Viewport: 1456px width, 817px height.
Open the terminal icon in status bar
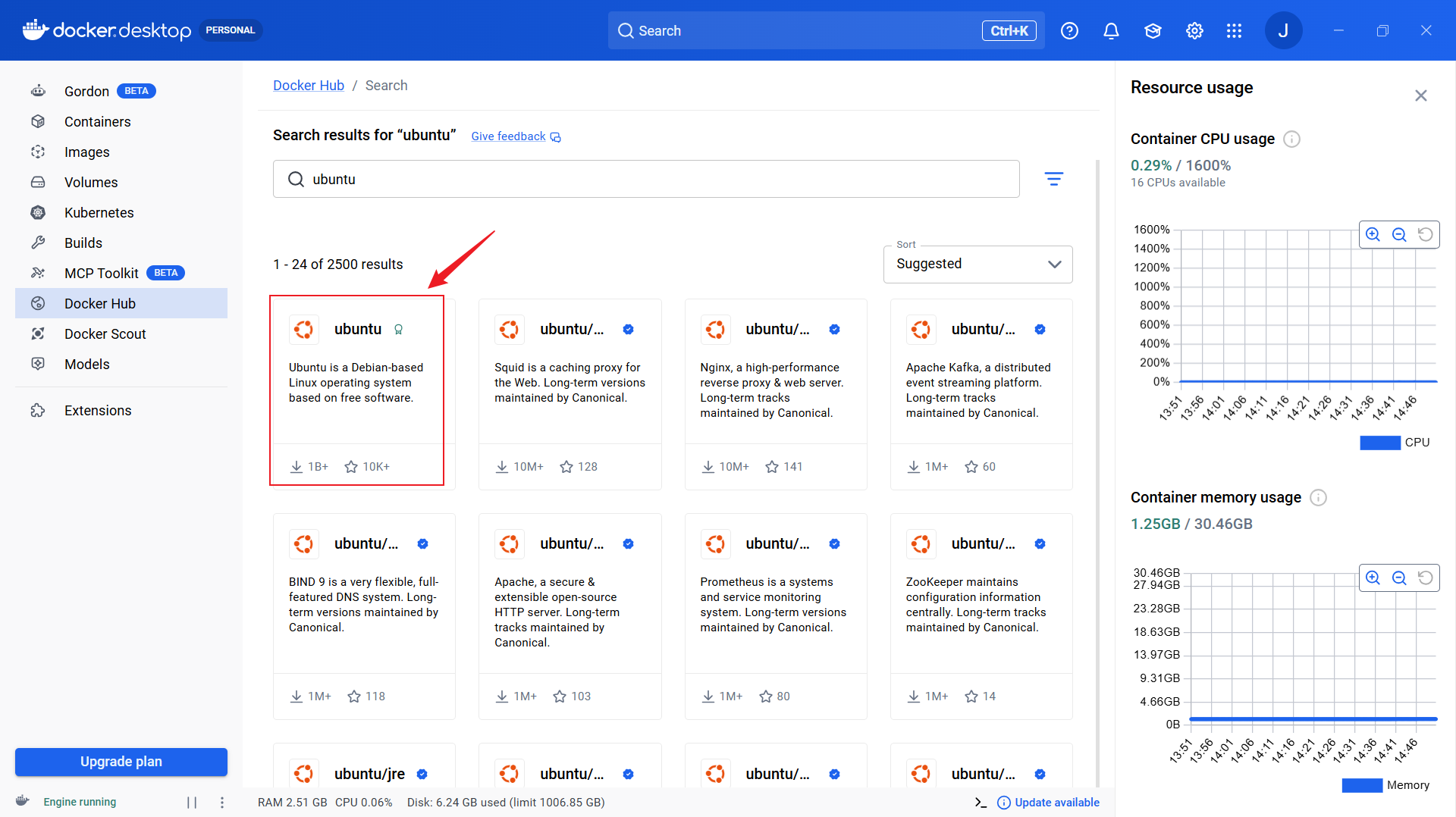981,802
